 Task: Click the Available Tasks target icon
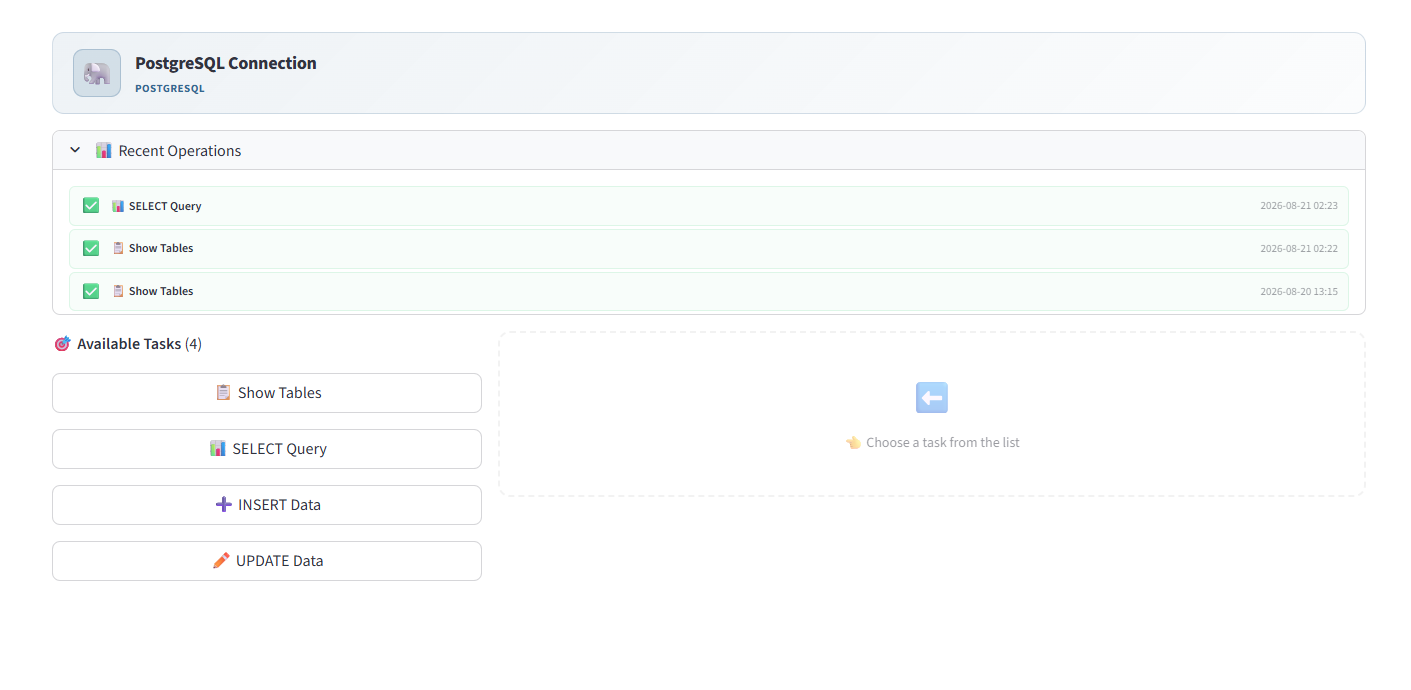coord(62,343)
